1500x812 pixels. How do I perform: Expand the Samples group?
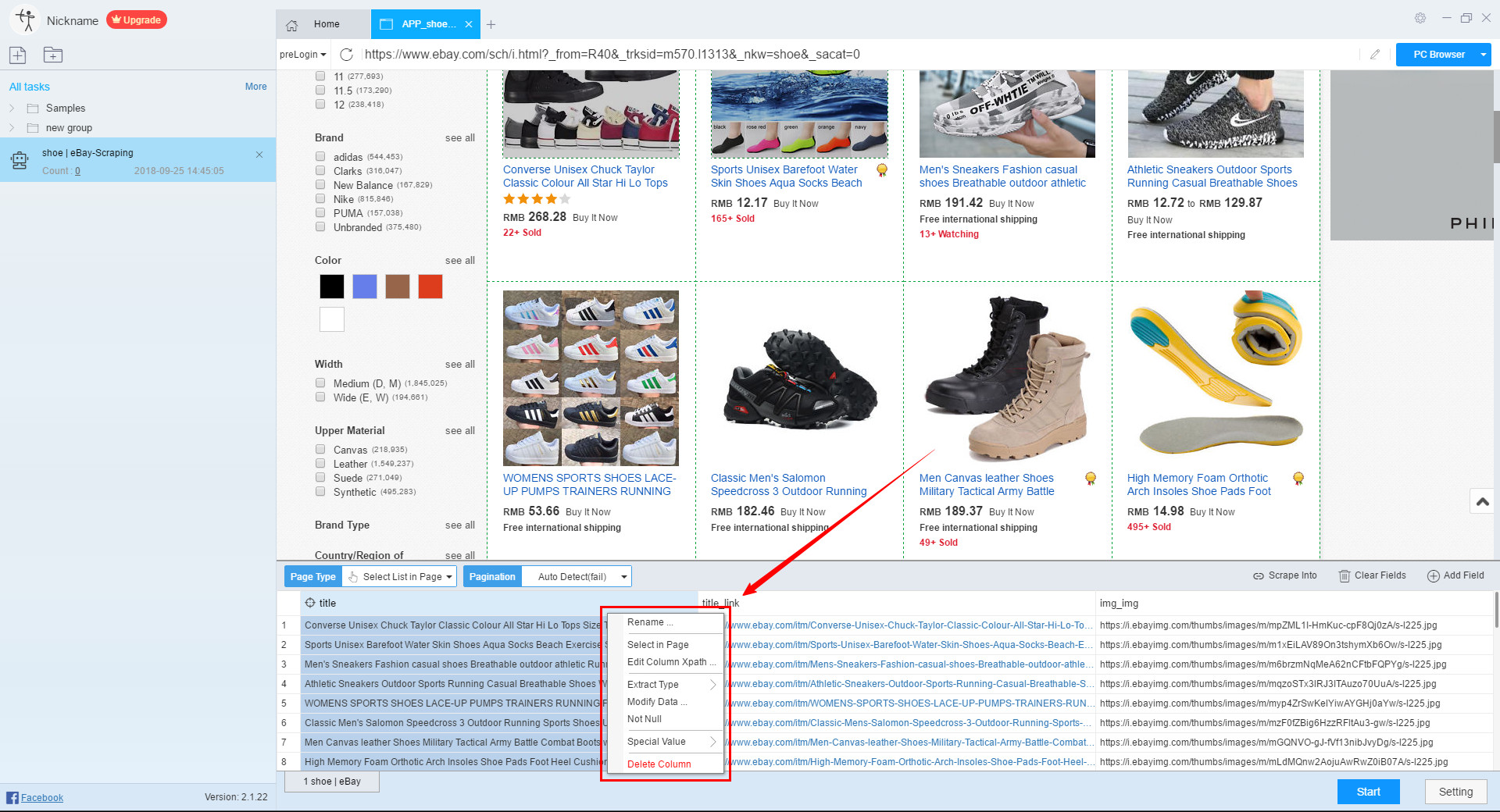[12, 108]
